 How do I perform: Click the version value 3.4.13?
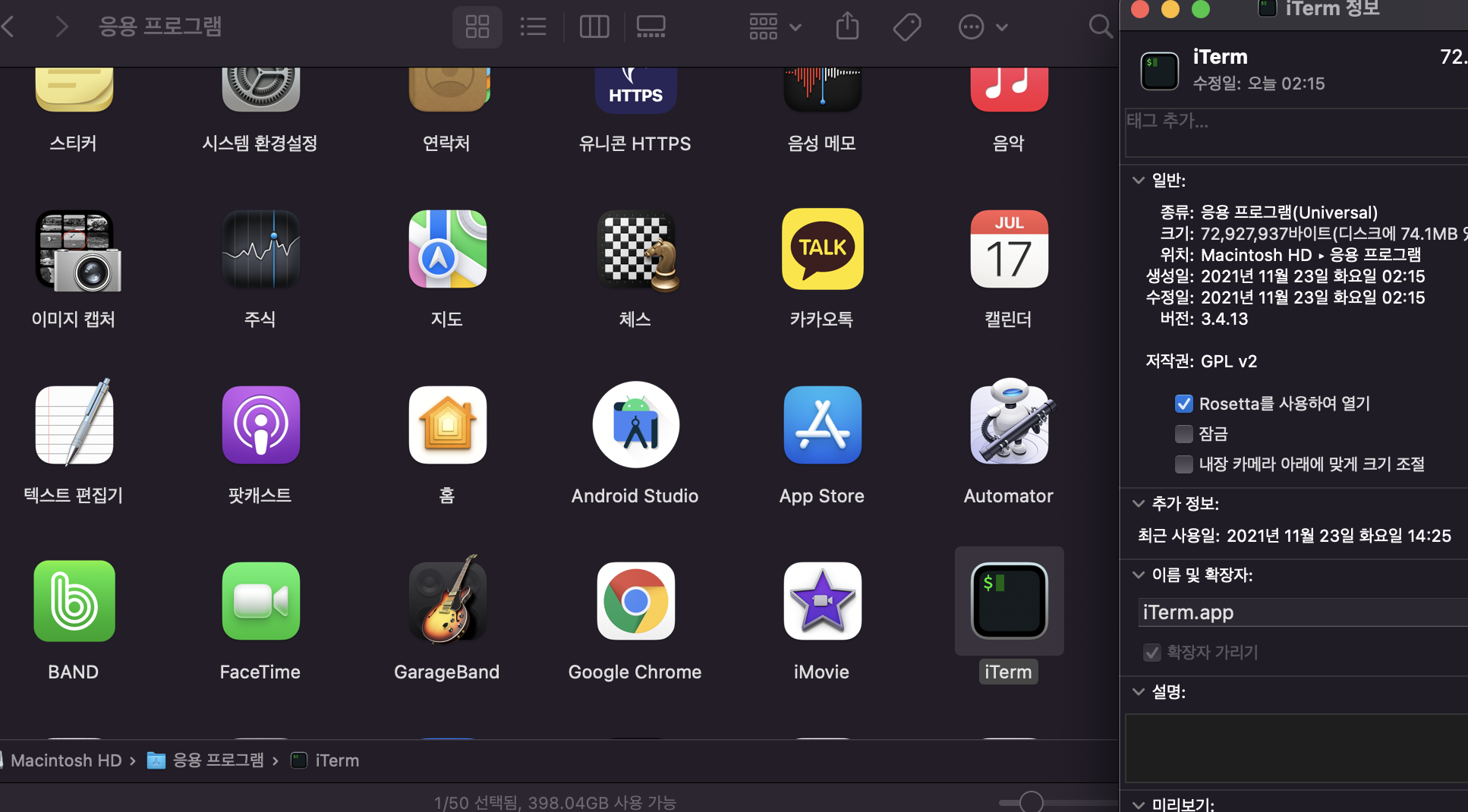tap(1224, 319)
